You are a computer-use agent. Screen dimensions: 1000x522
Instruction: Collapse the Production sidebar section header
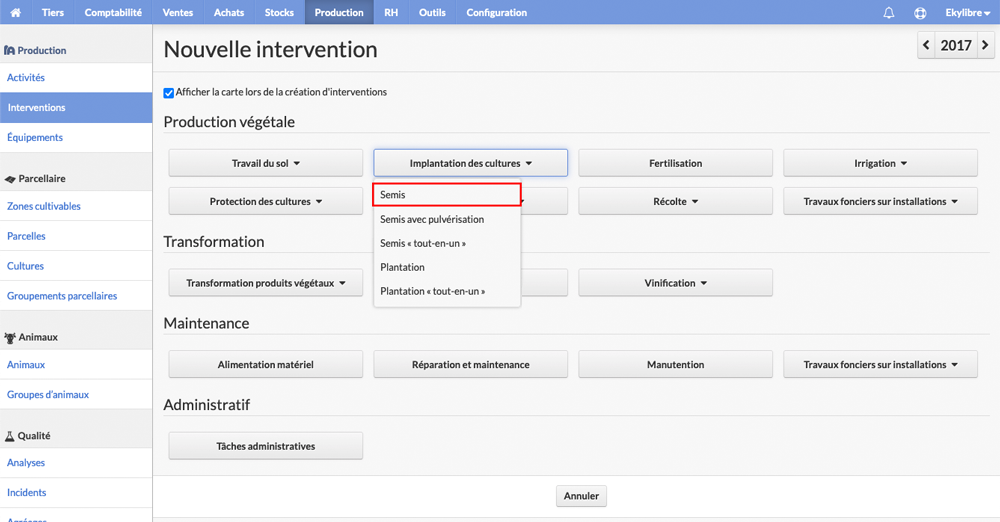(76, 50)
